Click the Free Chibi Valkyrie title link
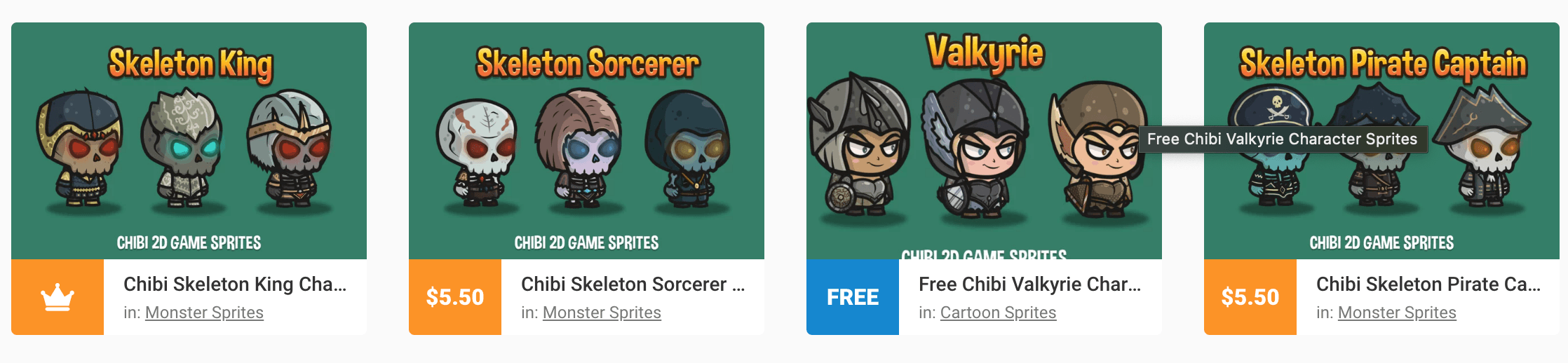This screenshot has width=1568, height=363. [x=1030, y=284]
